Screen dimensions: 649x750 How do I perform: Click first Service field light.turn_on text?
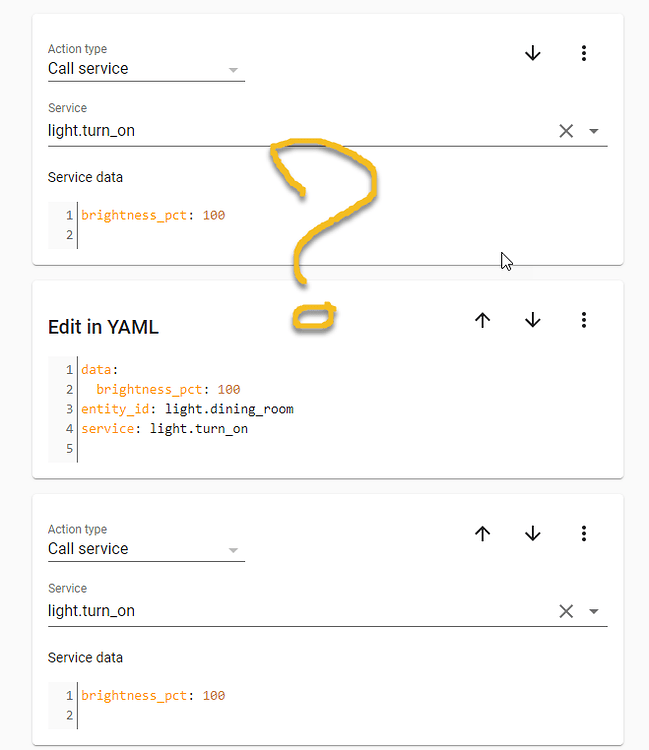(x=91, y=131)
